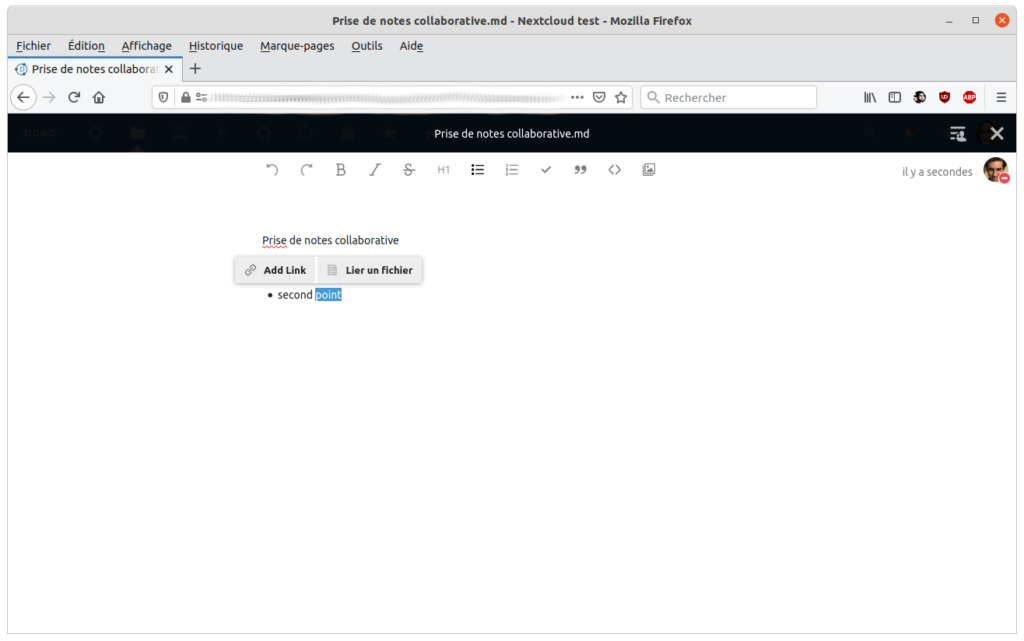This screenshot has width=1024, height=641.
Task: Insert an image into the note
Action: (x=648, y=170)
